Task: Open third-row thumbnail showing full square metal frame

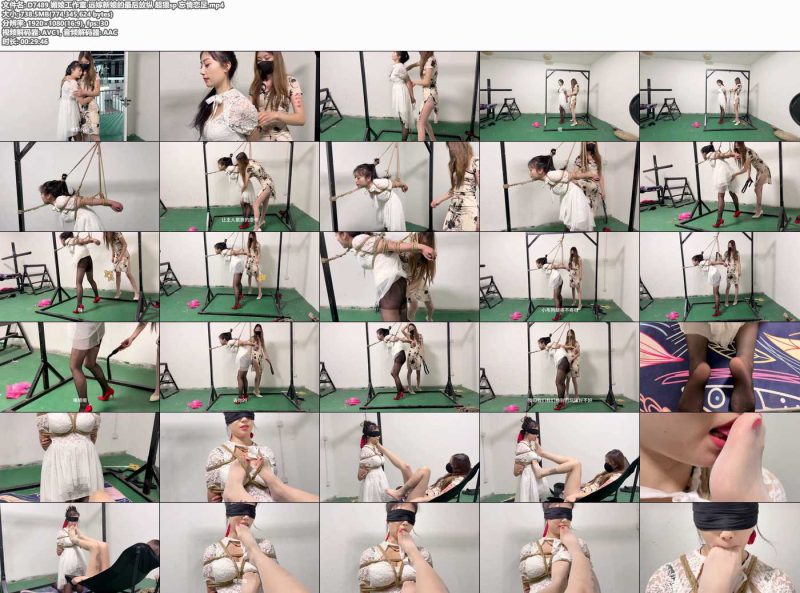Action: point(239,277)
